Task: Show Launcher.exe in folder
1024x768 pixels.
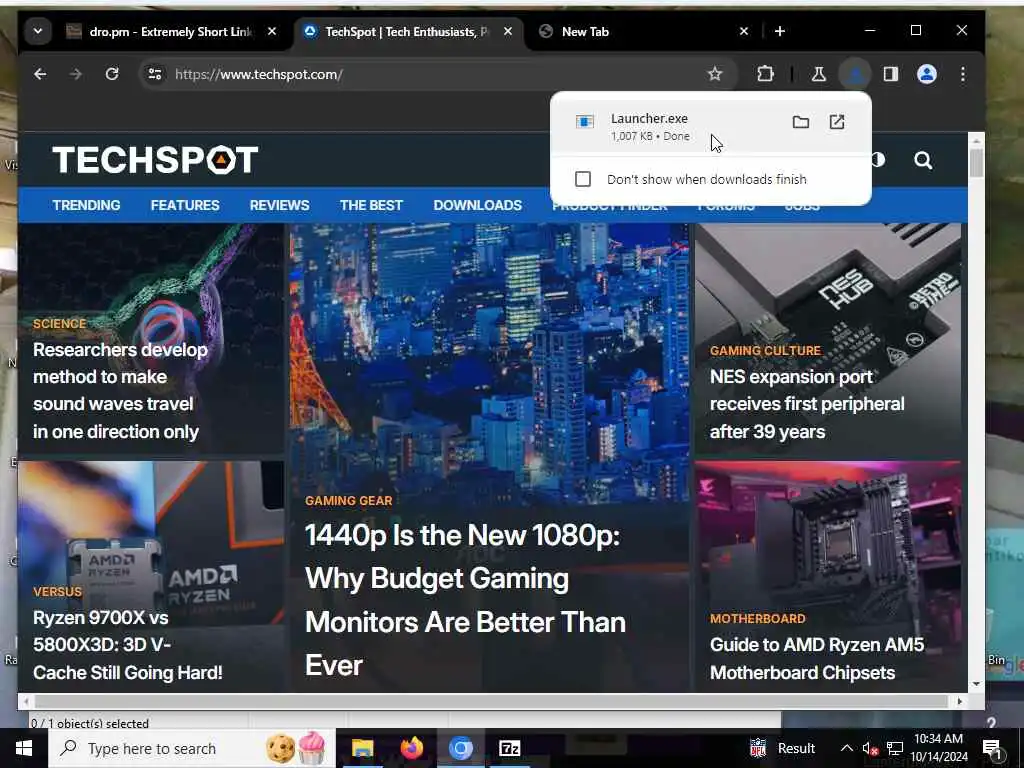Action: coord(801,122)
